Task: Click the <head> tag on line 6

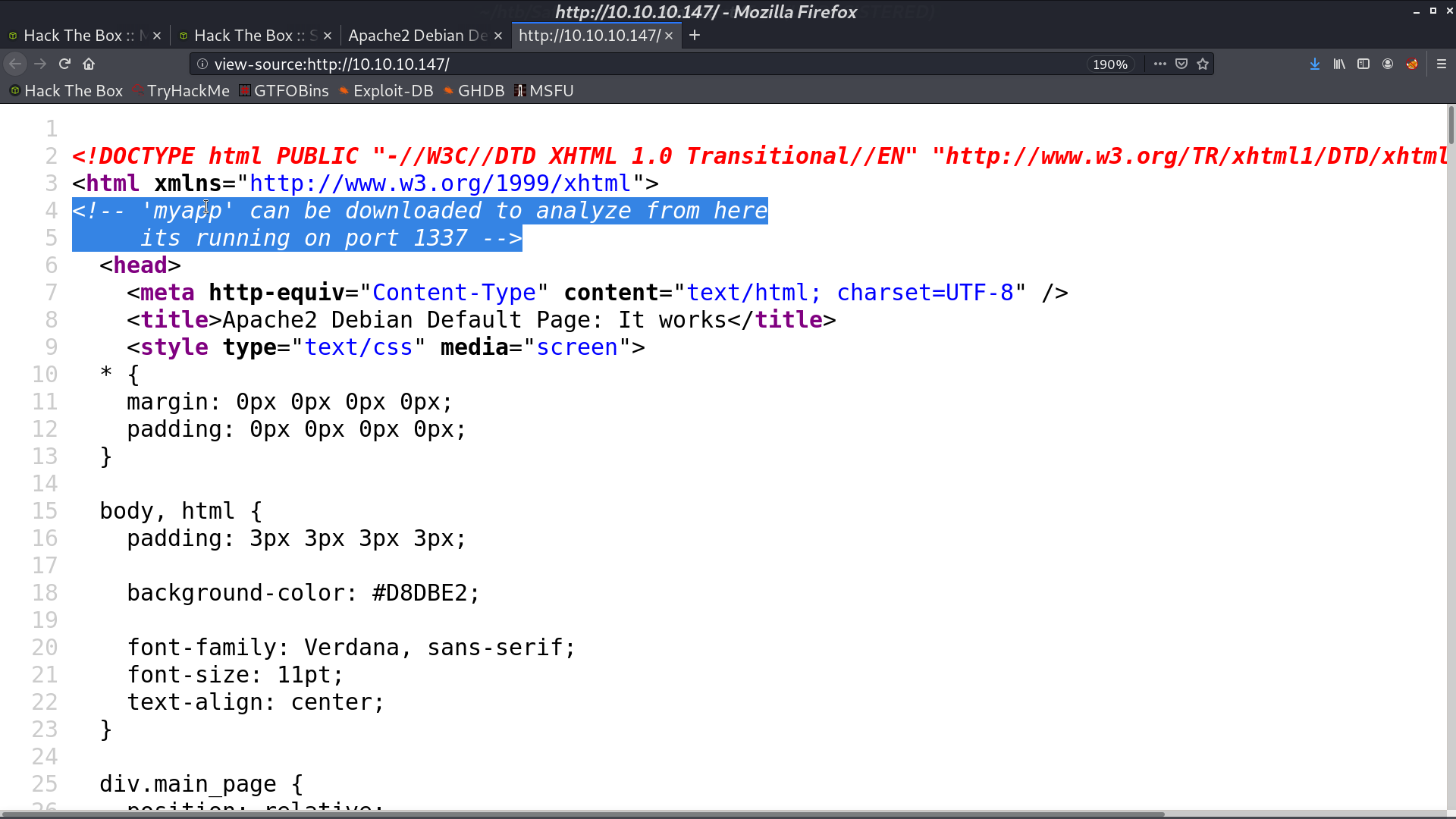Action: tap(140, 265)
